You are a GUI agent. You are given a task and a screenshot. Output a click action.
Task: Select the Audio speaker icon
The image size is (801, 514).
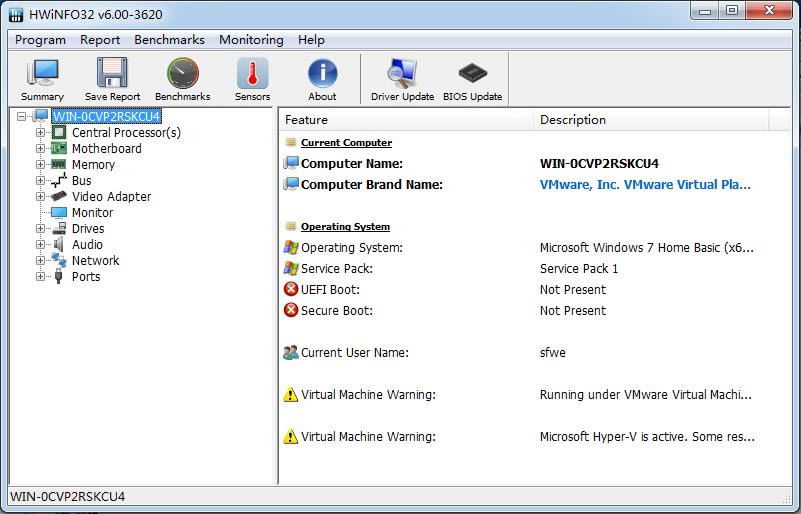(59, 244)
